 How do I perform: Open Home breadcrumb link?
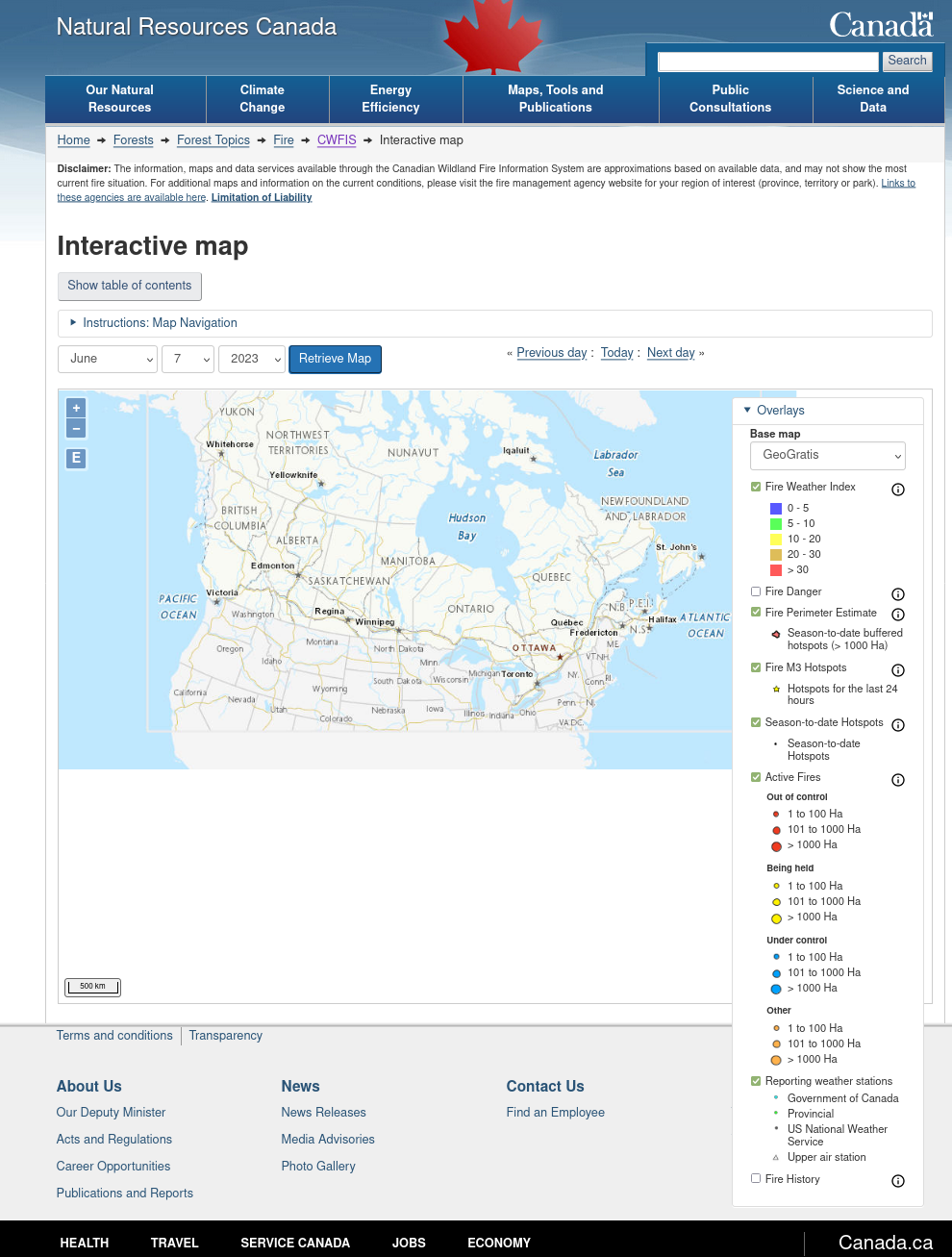click(74, 140)
